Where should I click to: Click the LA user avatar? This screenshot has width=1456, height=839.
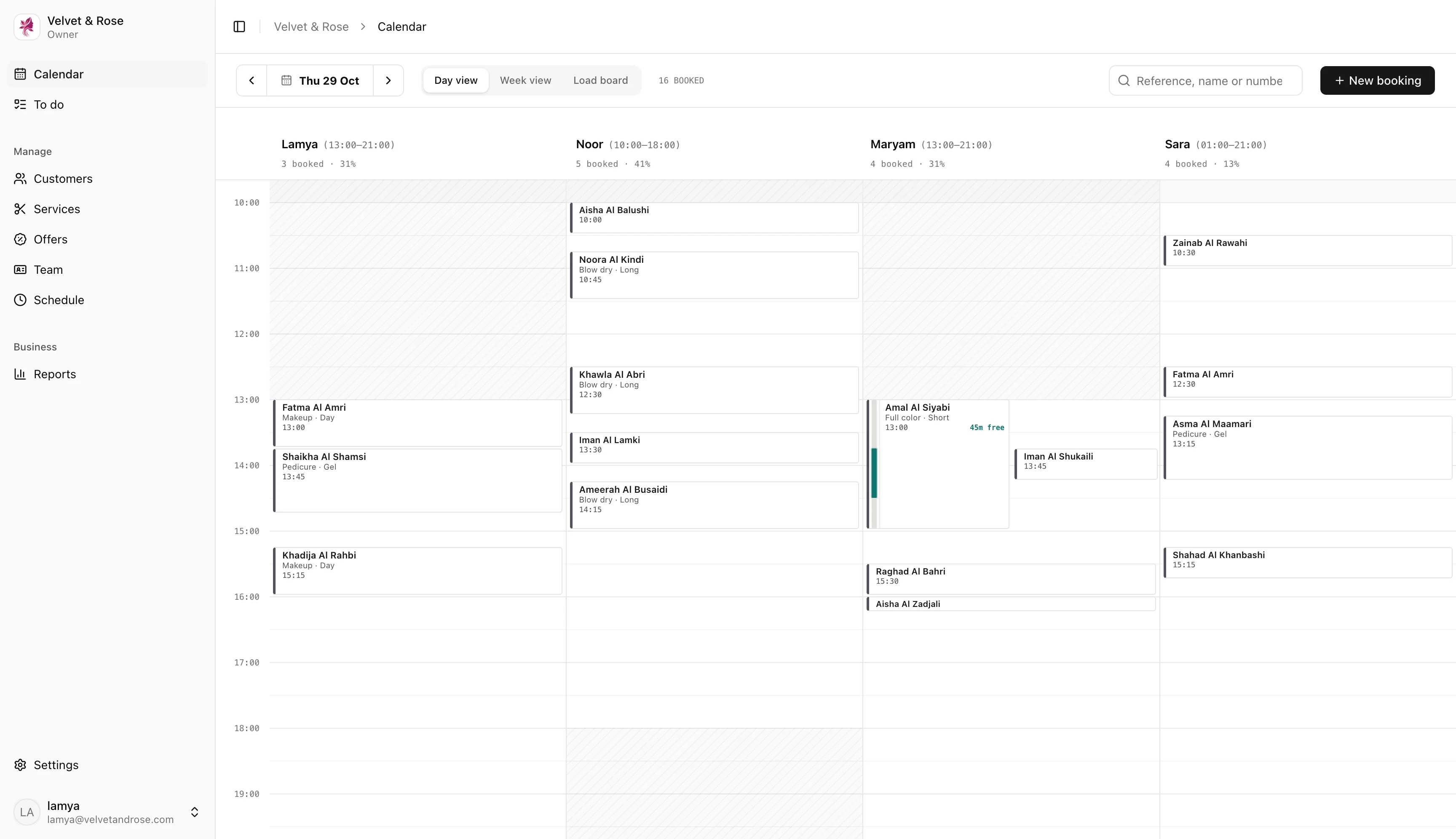27,812
